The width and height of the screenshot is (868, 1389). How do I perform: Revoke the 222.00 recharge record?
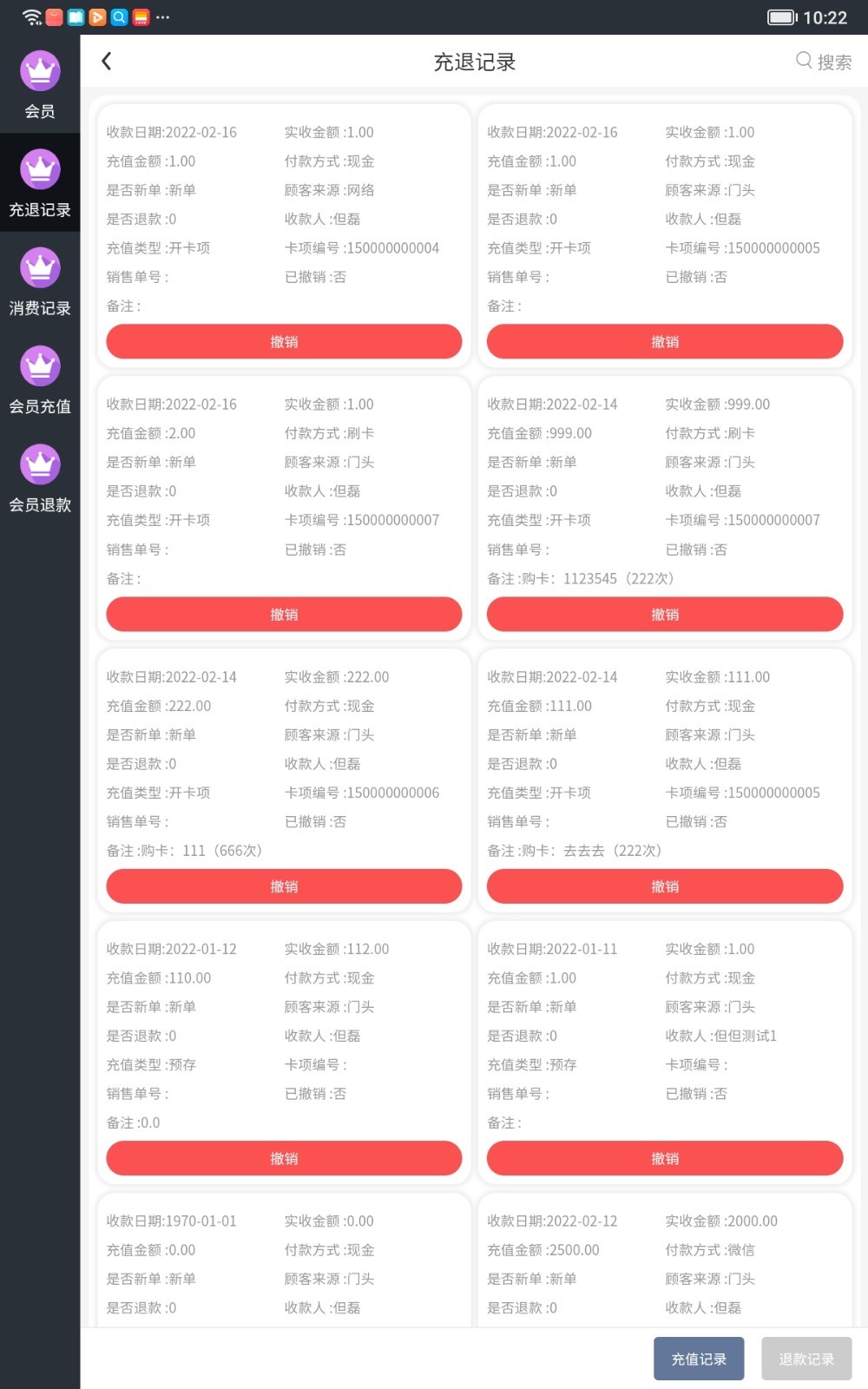click(x=284, y=886)
